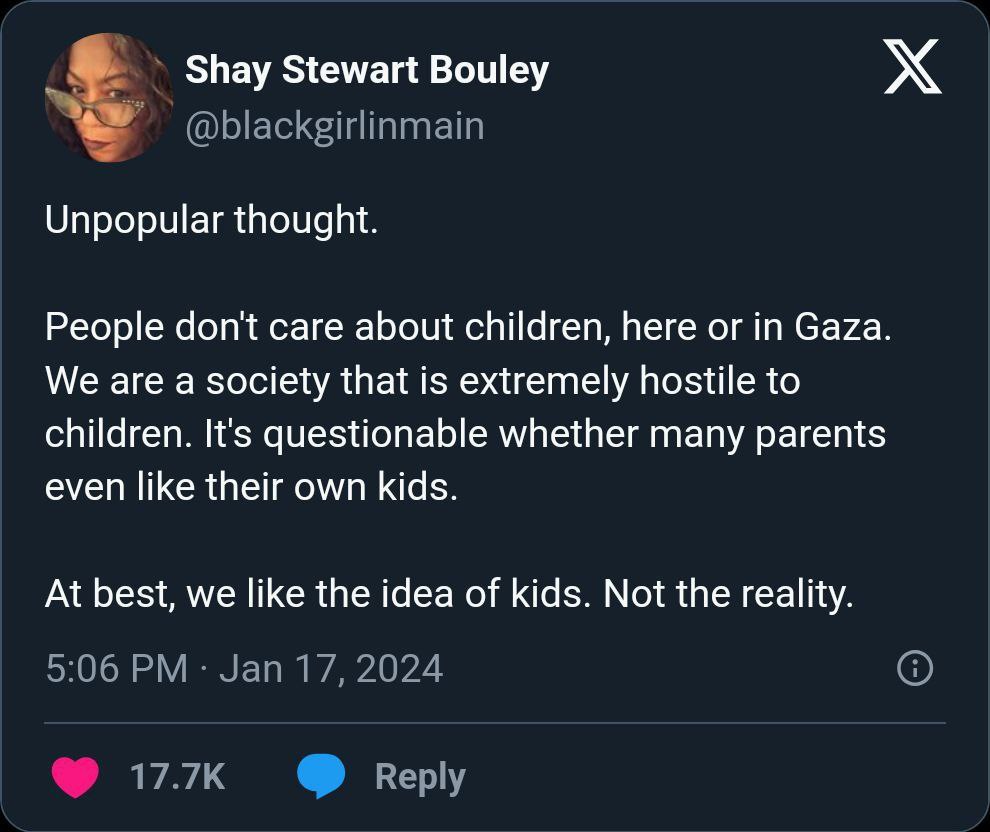The image size is (990, 832).
Task: Like the tweet with the heart icon
Action: 74,777
